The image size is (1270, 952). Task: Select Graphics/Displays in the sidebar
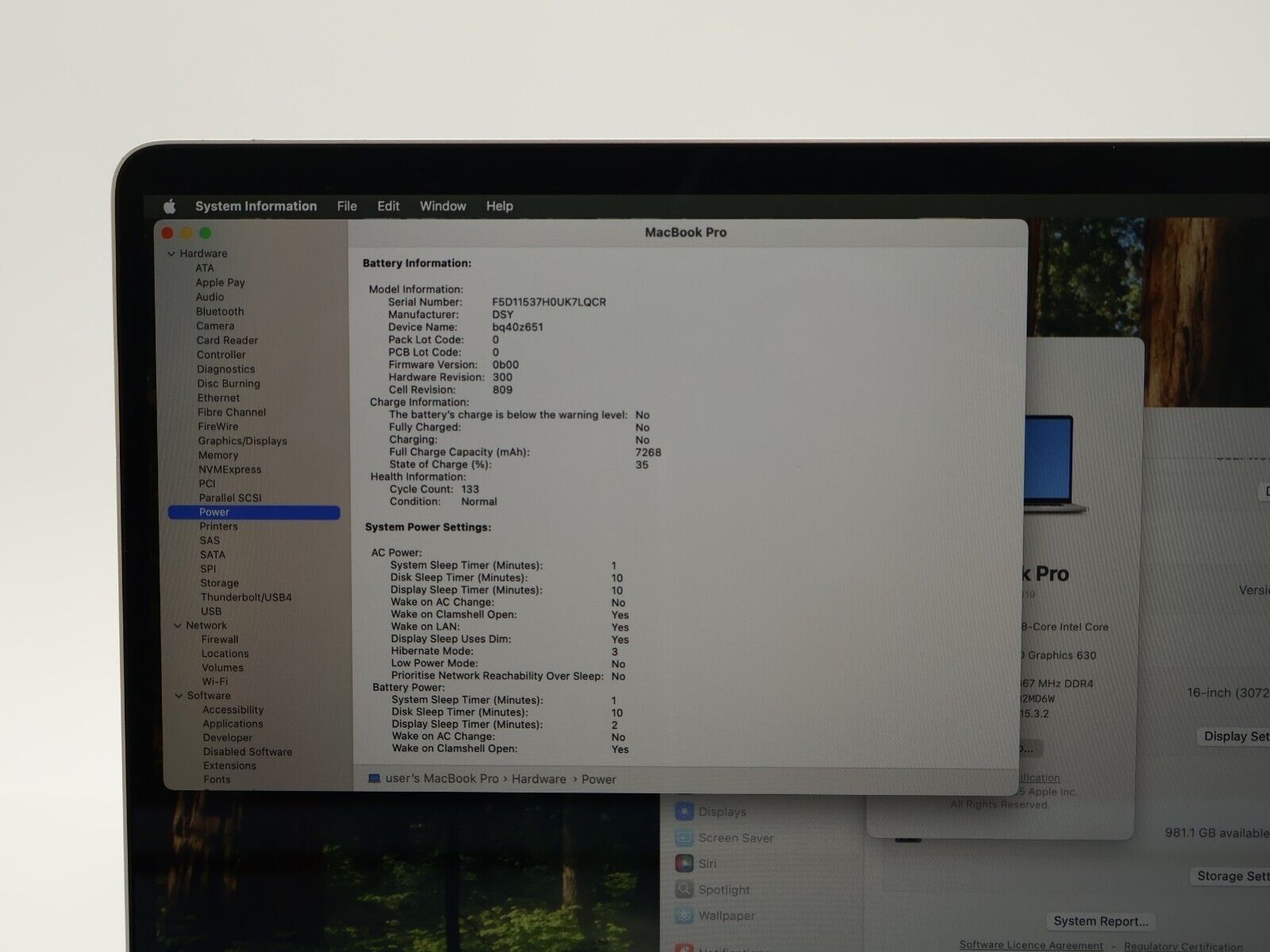point(243,441)
